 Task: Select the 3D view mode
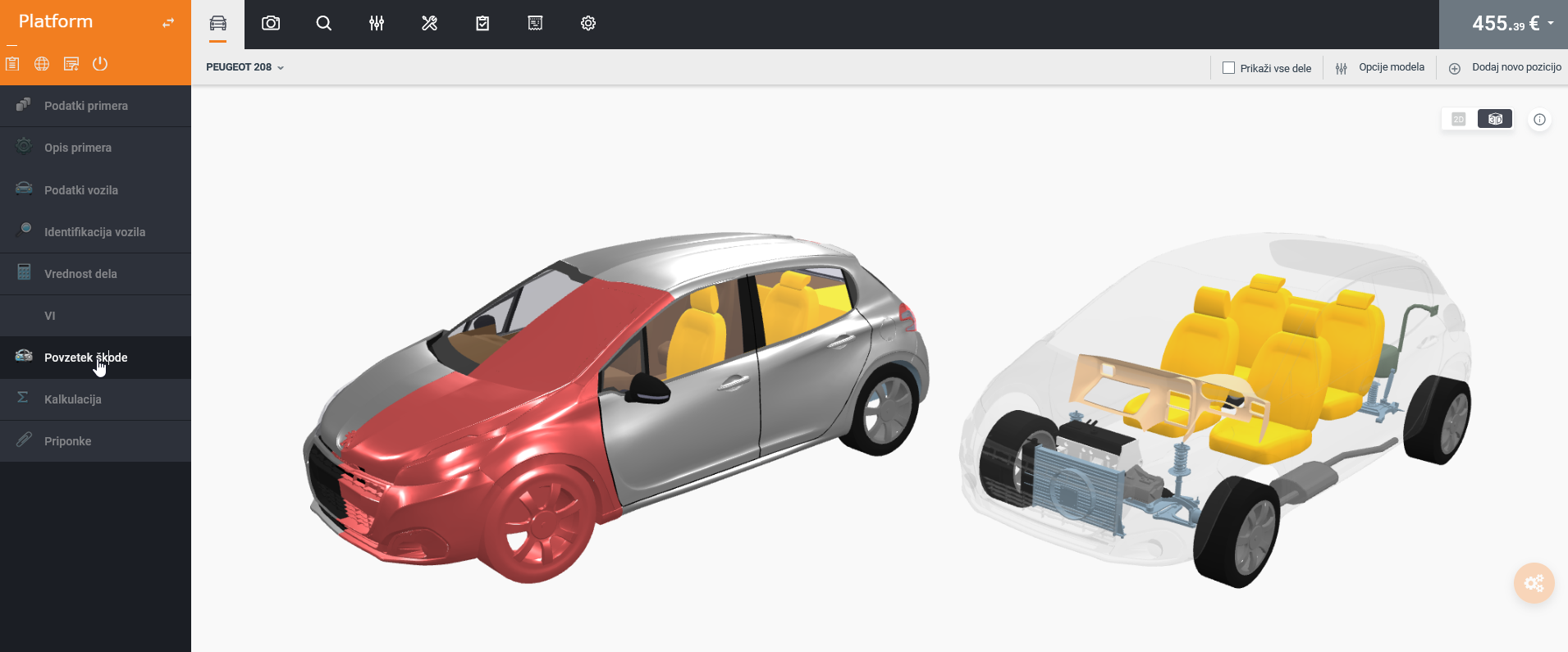[1495, 120]
